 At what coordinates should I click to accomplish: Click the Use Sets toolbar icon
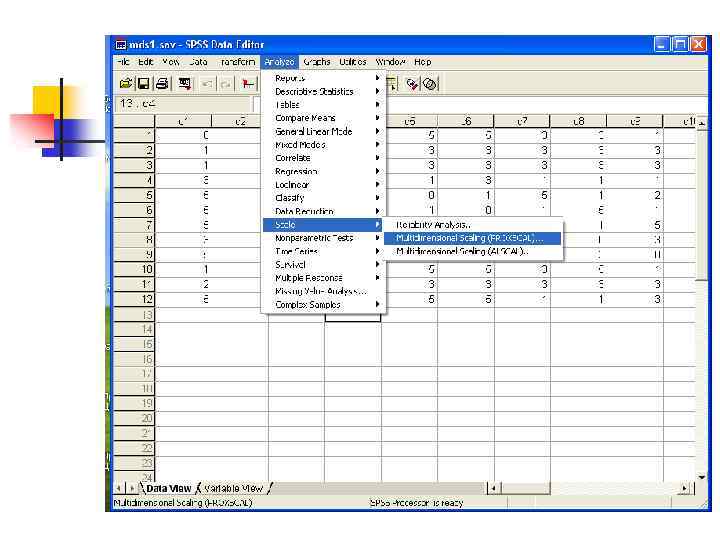click(x=430, y=84)
